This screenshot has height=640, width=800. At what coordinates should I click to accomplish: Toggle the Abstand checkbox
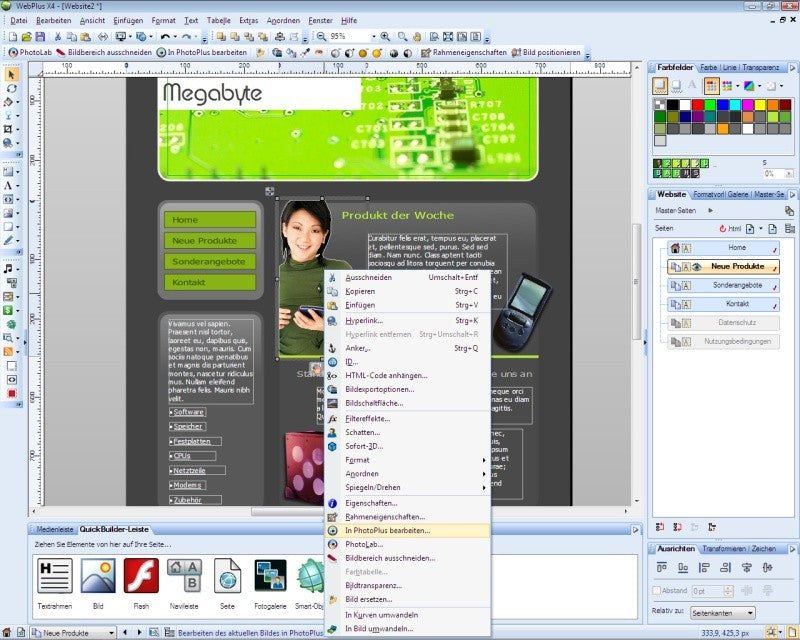(x=657, y=590)
